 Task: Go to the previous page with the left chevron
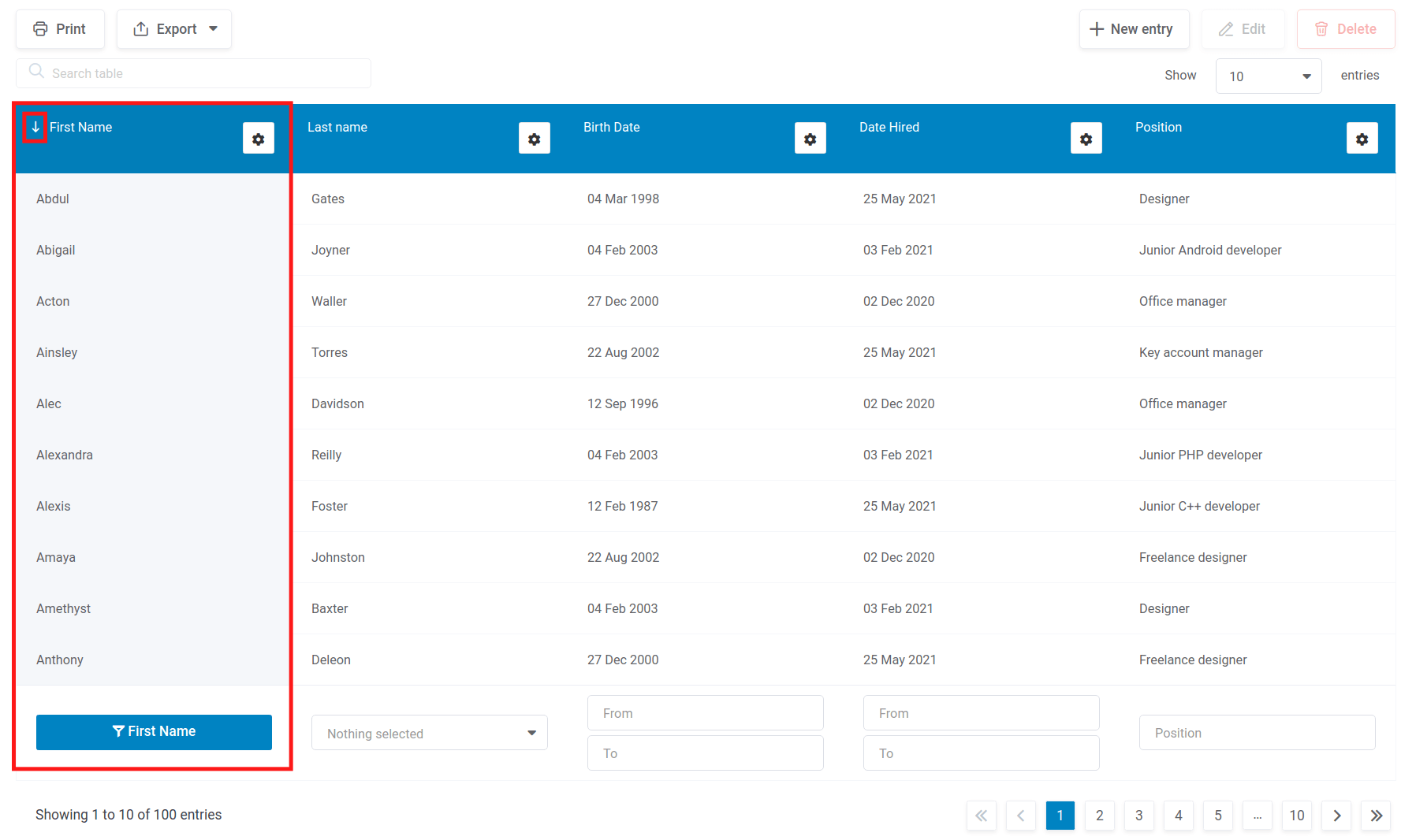pyautogui.click(x=1021, y=816)
